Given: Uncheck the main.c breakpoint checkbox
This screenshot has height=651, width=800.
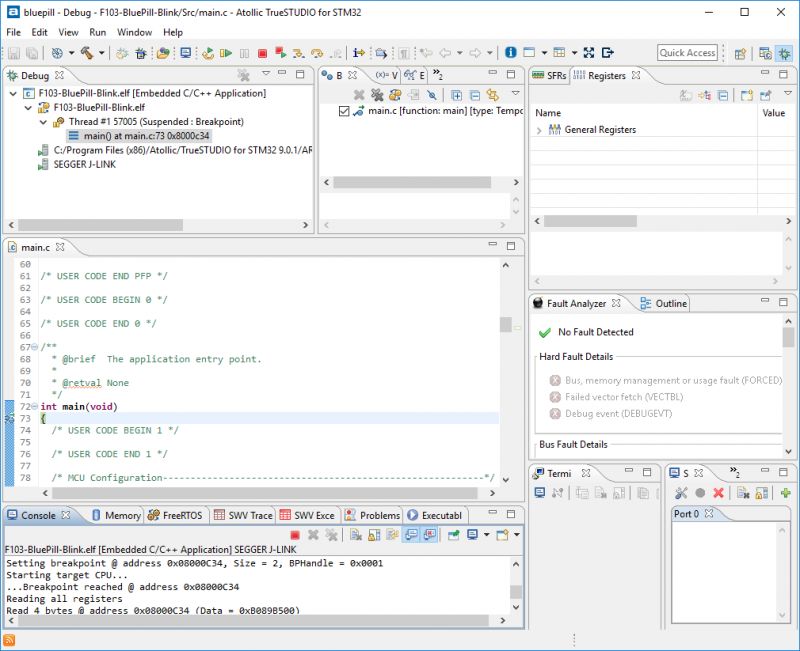Looking at the screenshot, I should click(344, 111).
